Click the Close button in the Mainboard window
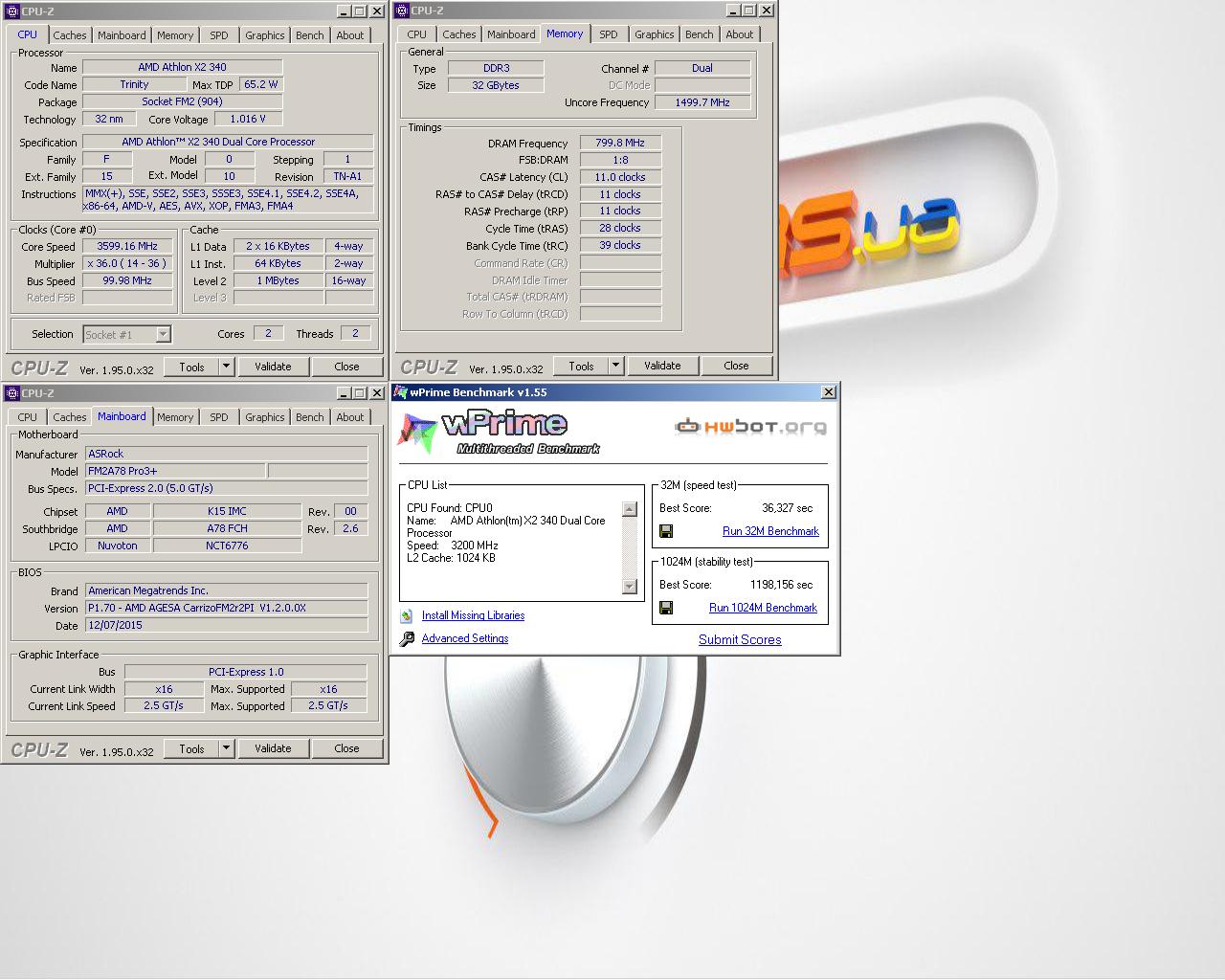Screen dimensions: 1225x980 346,748
